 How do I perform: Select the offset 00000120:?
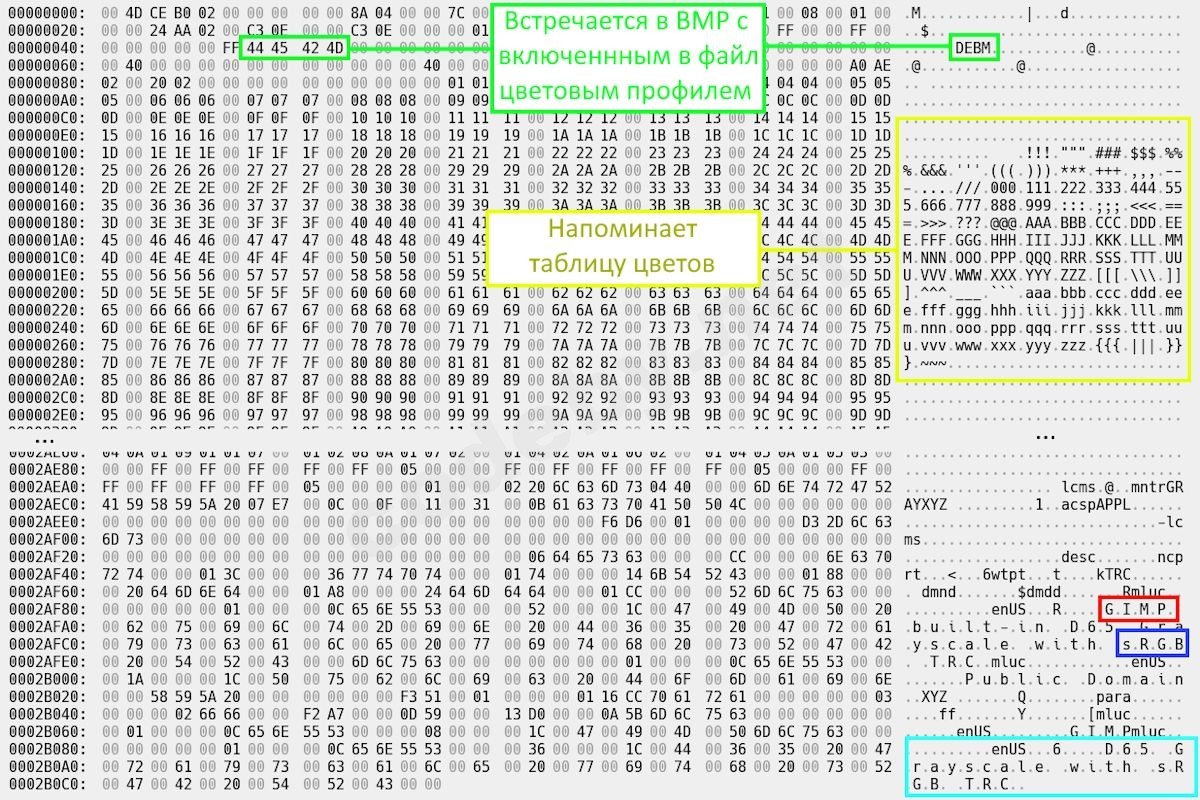tap(46, 170)
